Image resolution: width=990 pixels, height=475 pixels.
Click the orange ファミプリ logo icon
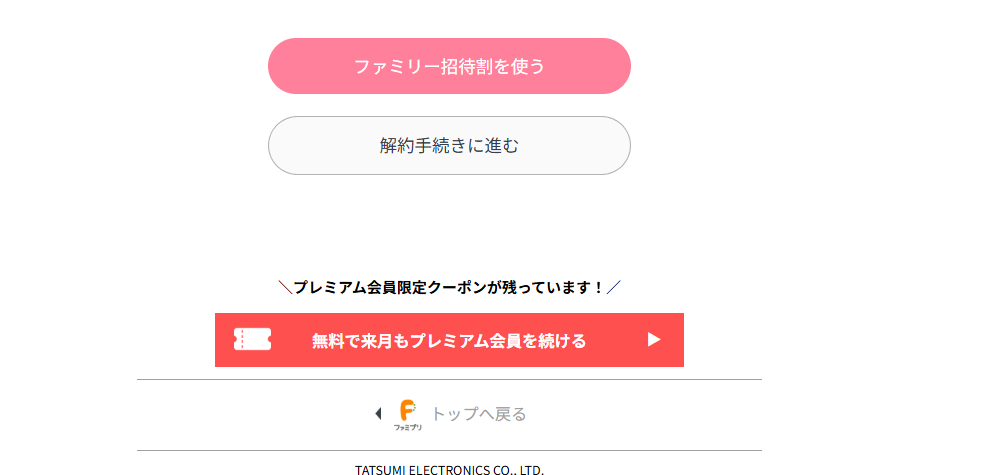pos(408,409)
